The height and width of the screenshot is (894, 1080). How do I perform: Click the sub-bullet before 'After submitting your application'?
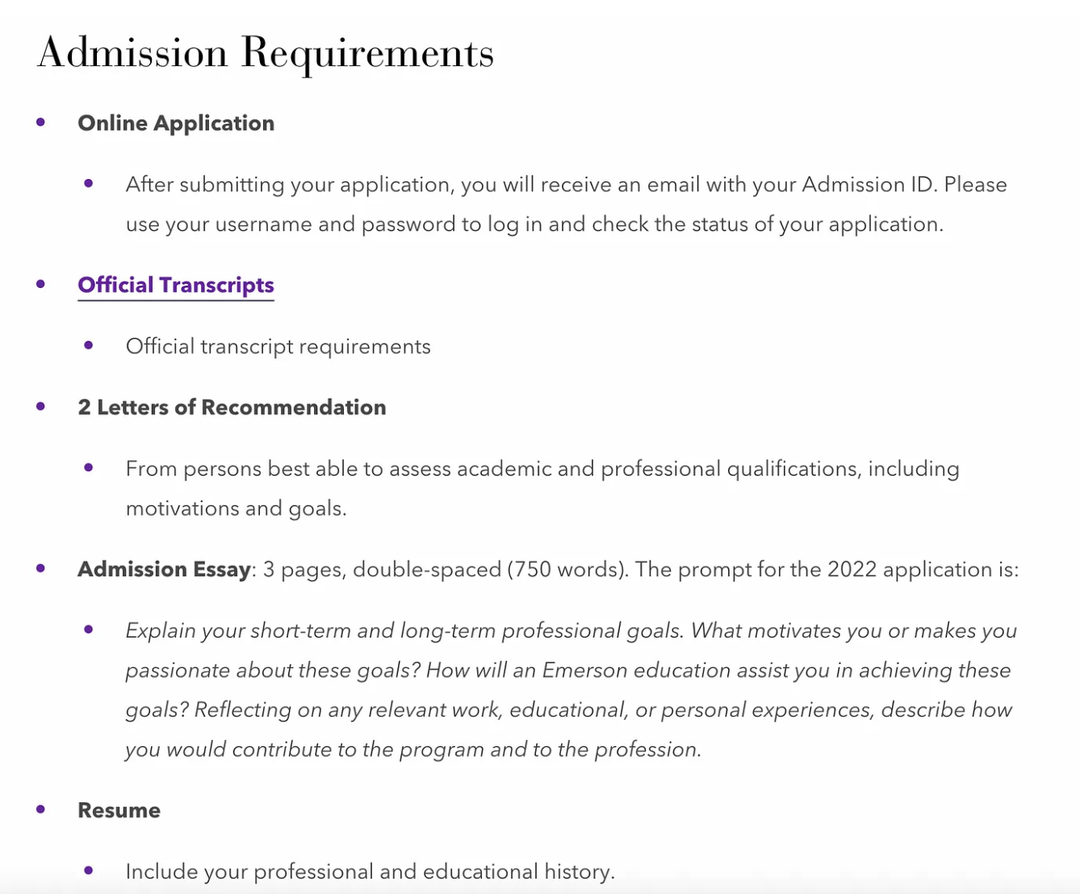(88, 183)
